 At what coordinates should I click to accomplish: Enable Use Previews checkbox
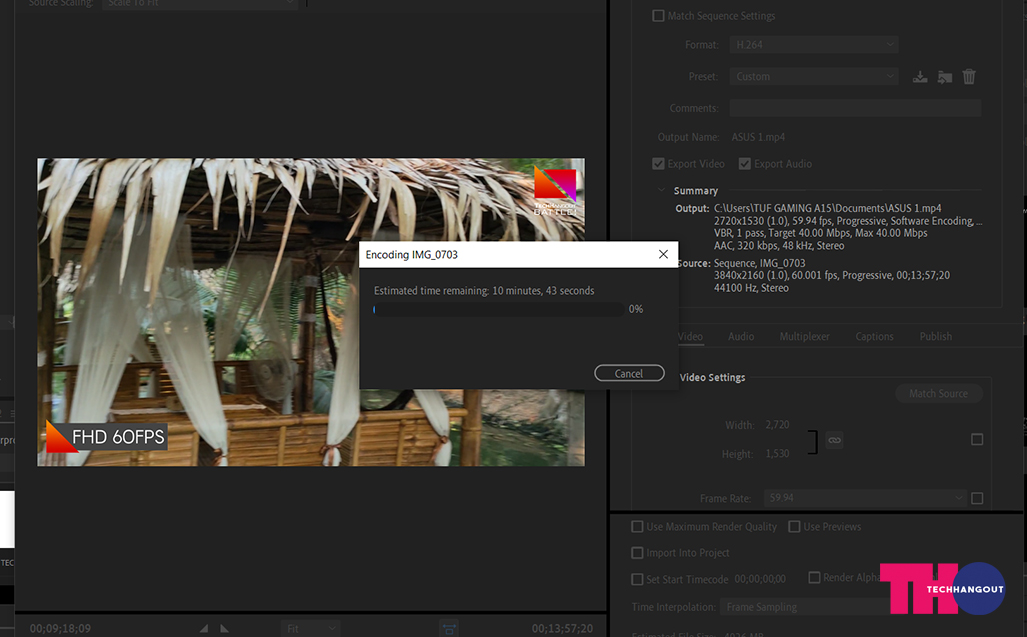[794, 526]
